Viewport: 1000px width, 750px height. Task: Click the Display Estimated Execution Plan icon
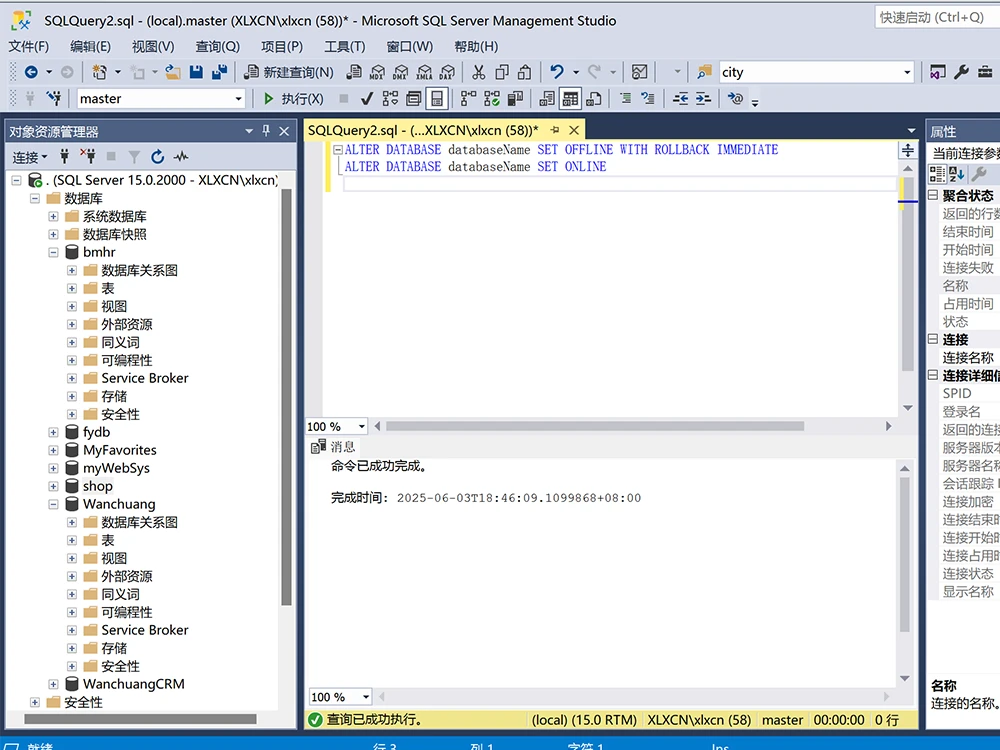click(x=390, y=99)
